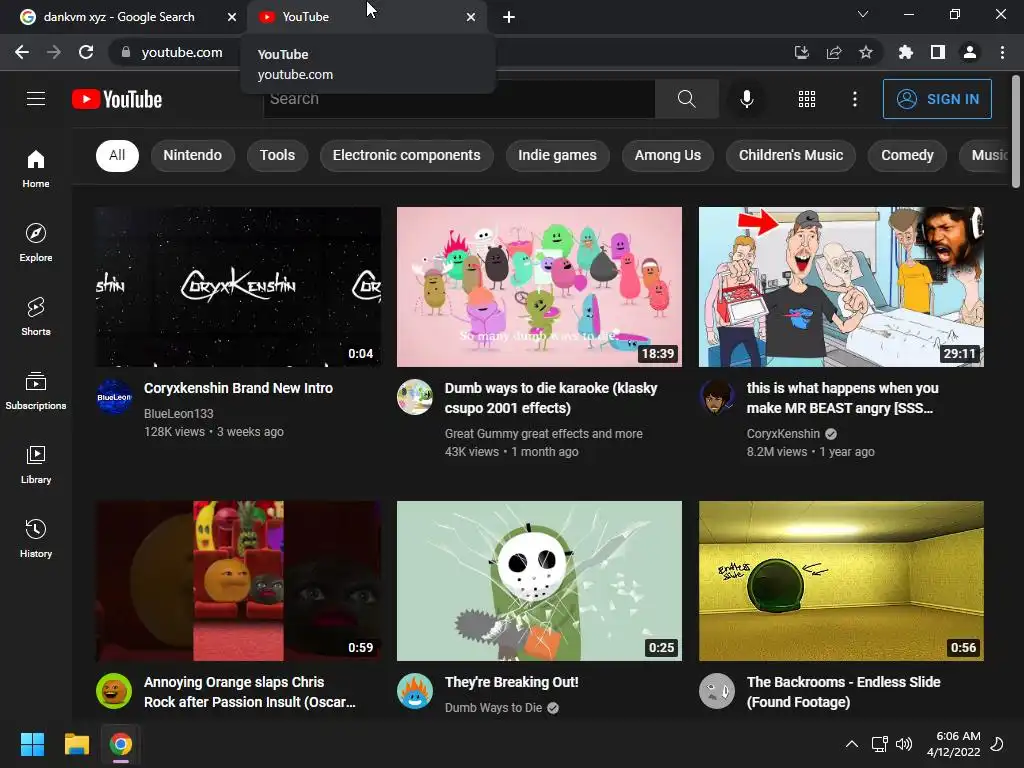Viewport: 1024px width, 768px height.
Task: Open Explore in the sidebar
Action: point(36,242)
